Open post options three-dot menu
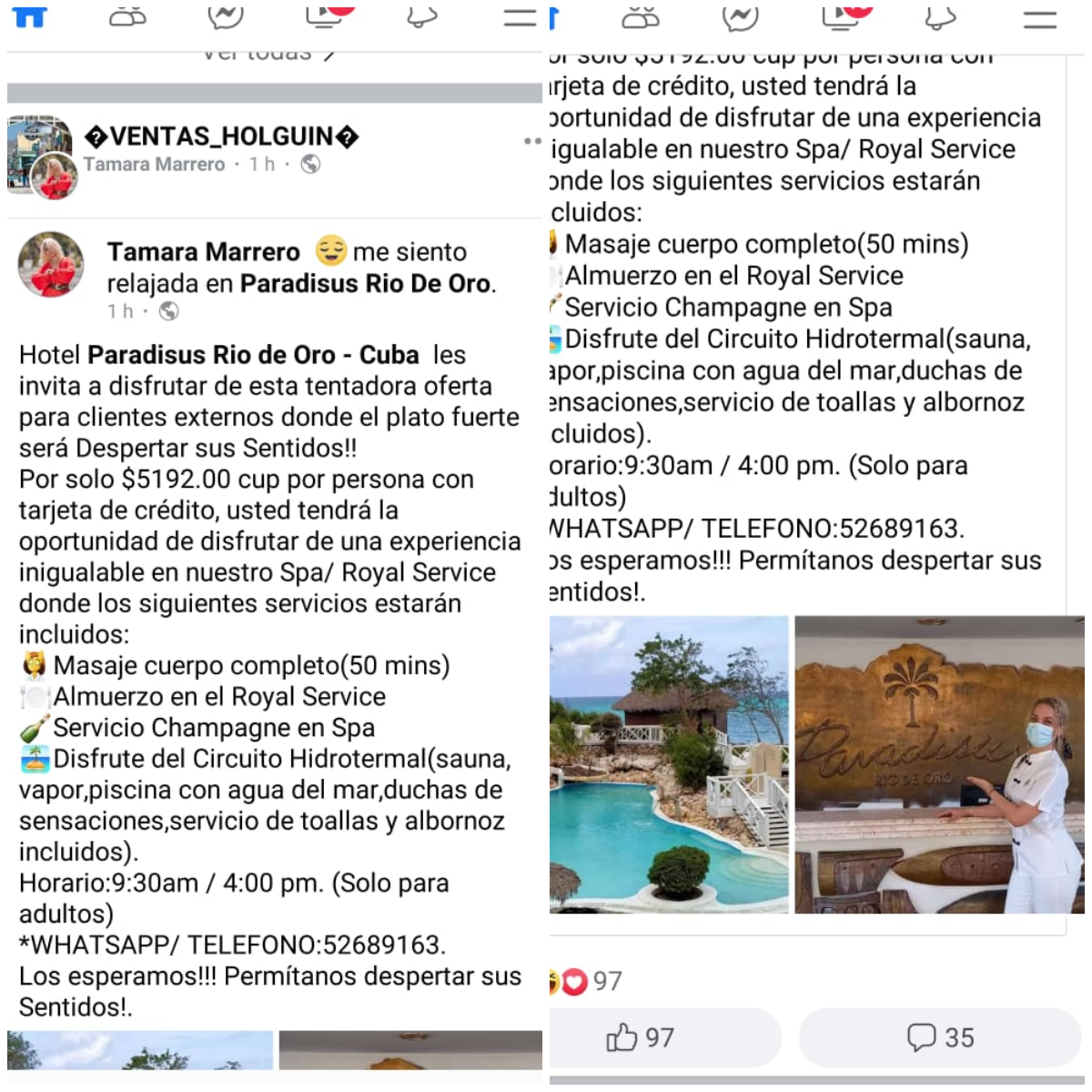Screen dimensions: 1092x1092 pos(532,141)
